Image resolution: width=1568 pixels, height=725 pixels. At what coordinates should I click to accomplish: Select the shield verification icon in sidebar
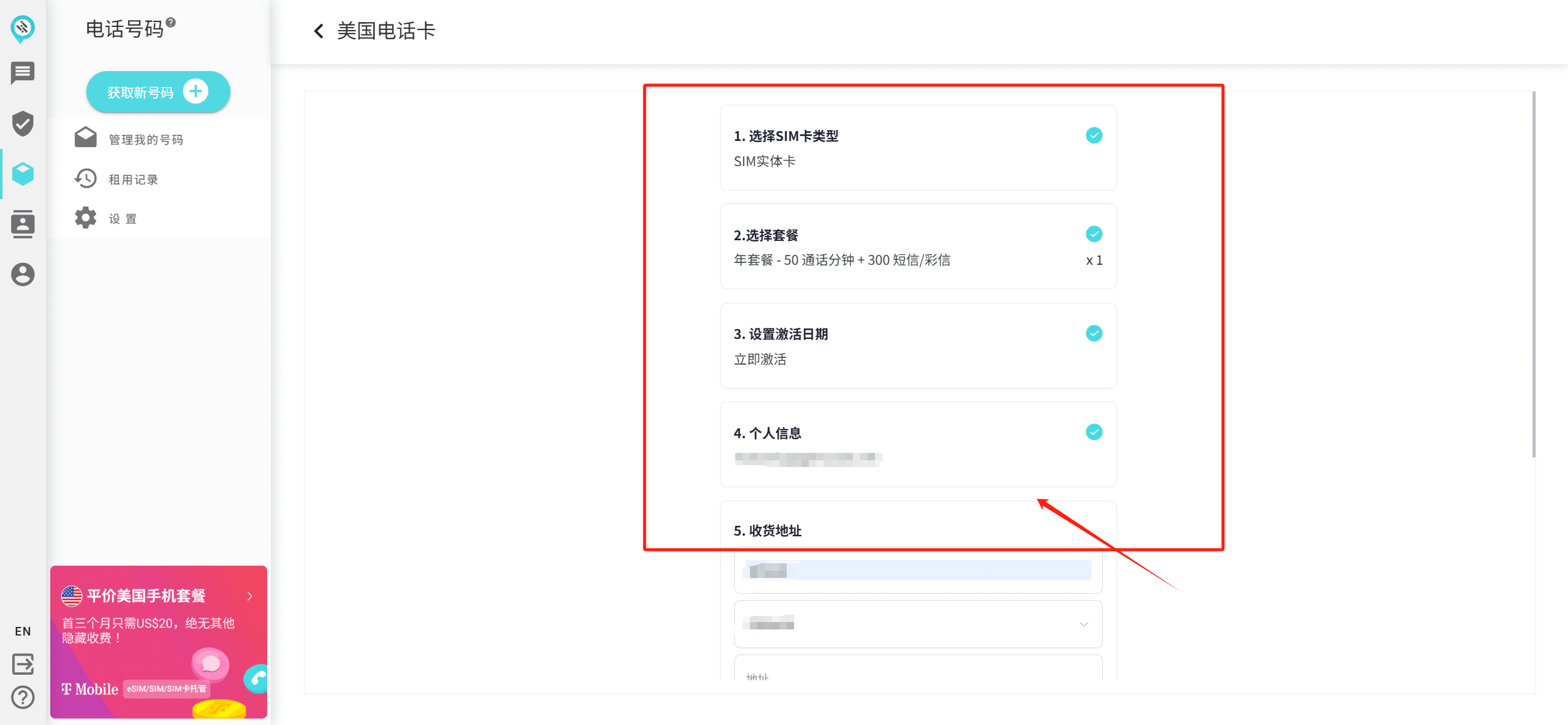pyautogui.click(x=23, y=124)
